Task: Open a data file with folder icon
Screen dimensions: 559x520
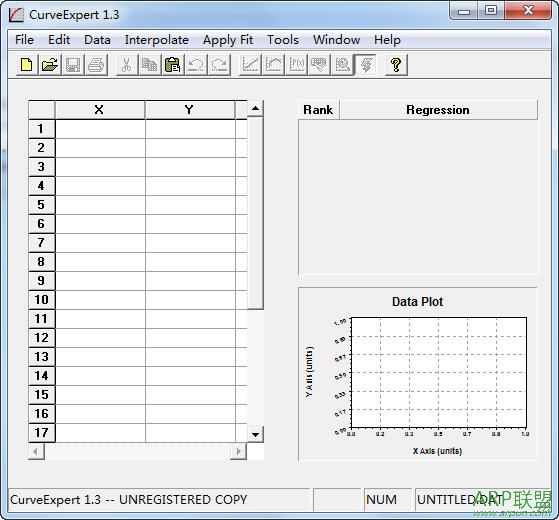Action: [50, 65]
